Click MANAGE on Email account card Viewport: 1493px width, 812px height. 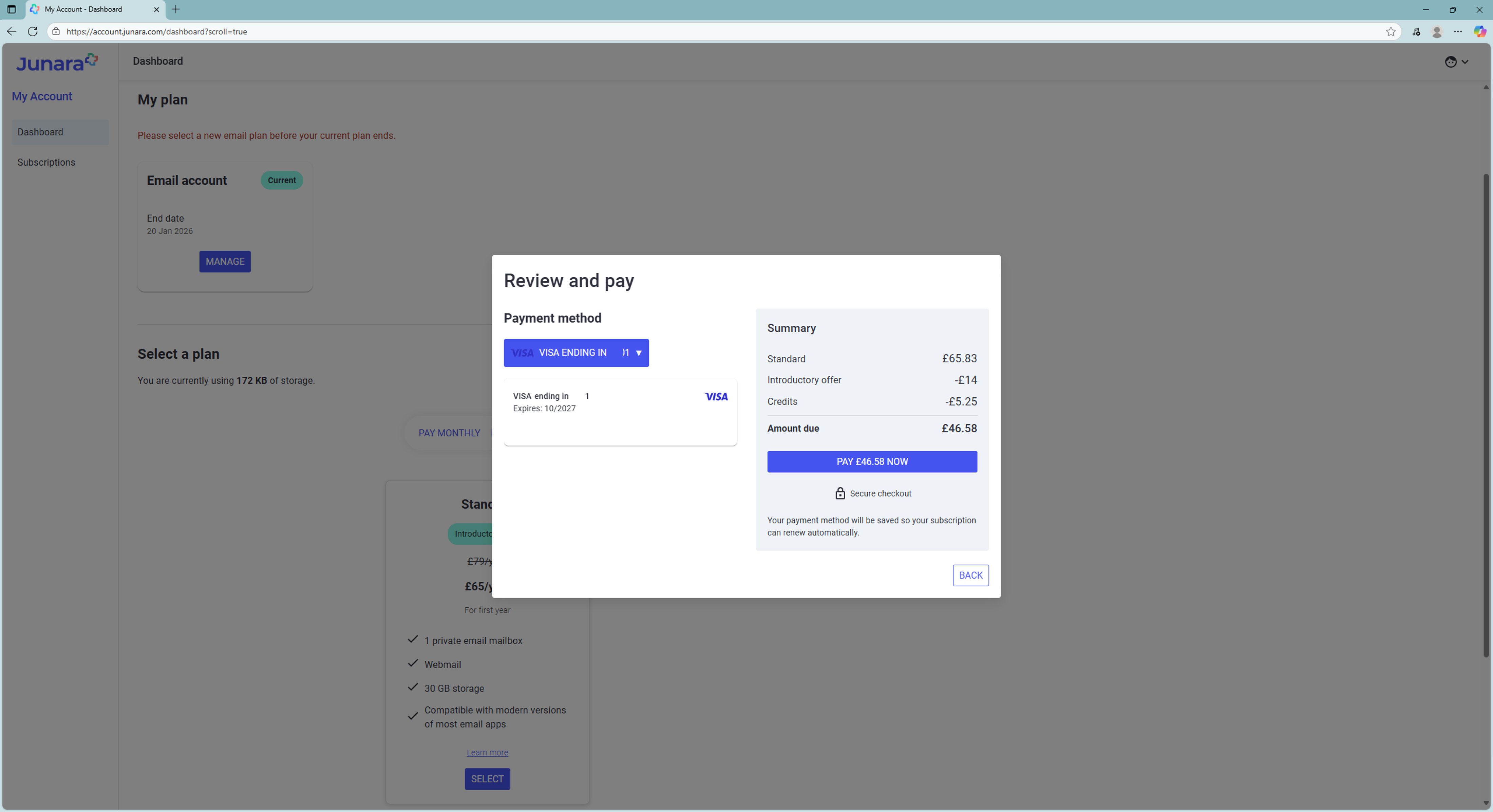pyautogui.click(x=225, y=261)
